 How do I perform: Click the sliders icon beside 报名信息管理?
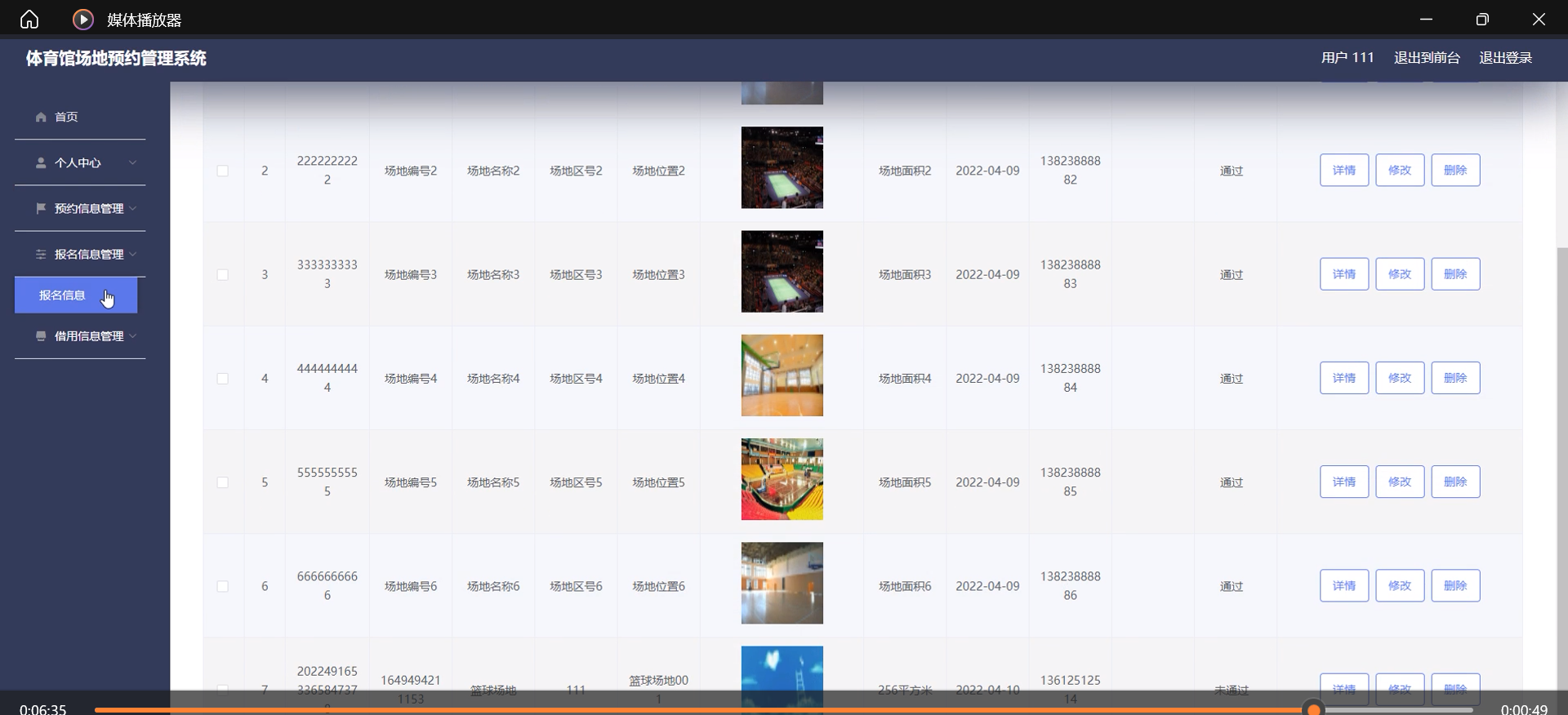(x=41, y=254)
